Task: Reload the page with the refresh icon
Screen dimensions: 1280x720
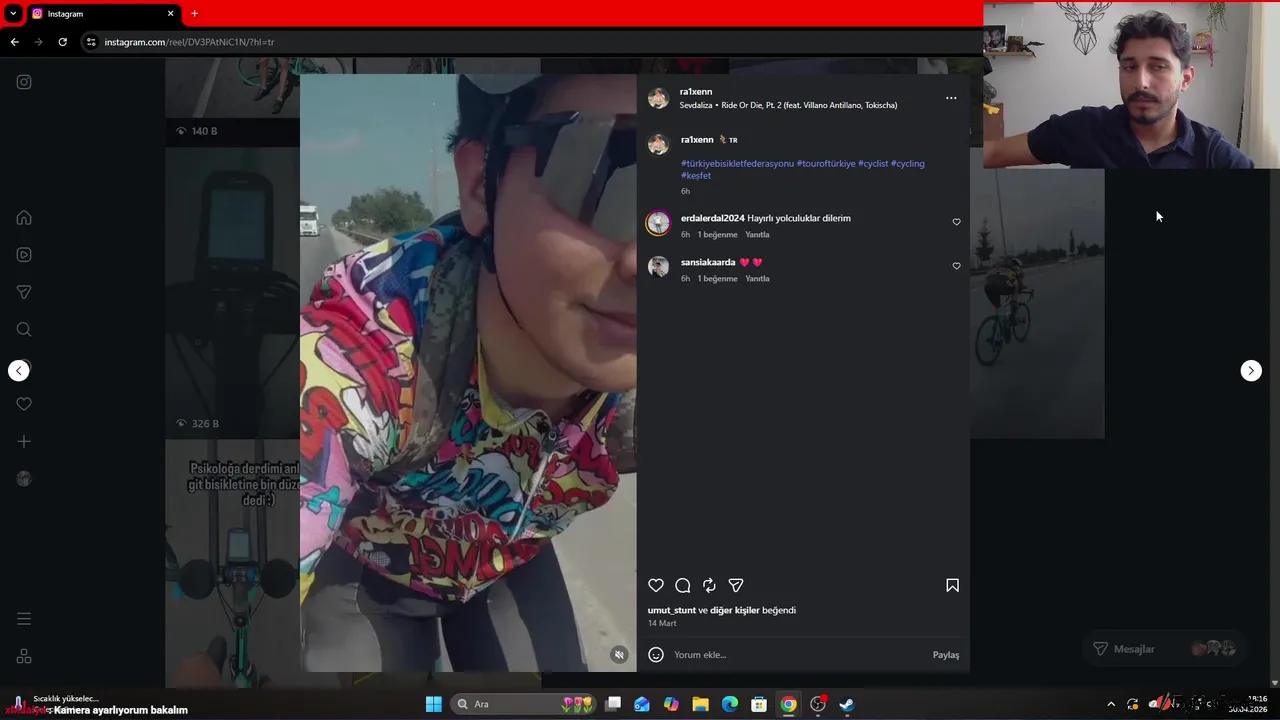Action: pos(62,42)
